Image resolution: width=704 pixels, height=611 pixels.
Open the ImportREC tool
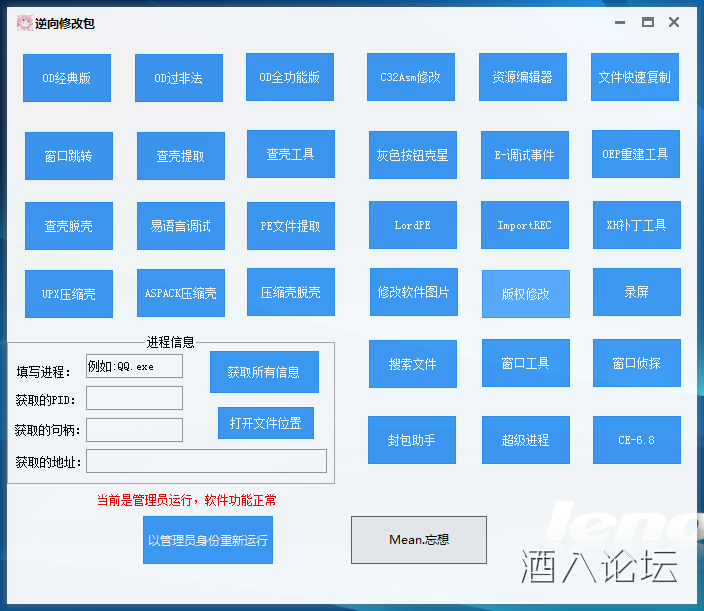(525, 225)
